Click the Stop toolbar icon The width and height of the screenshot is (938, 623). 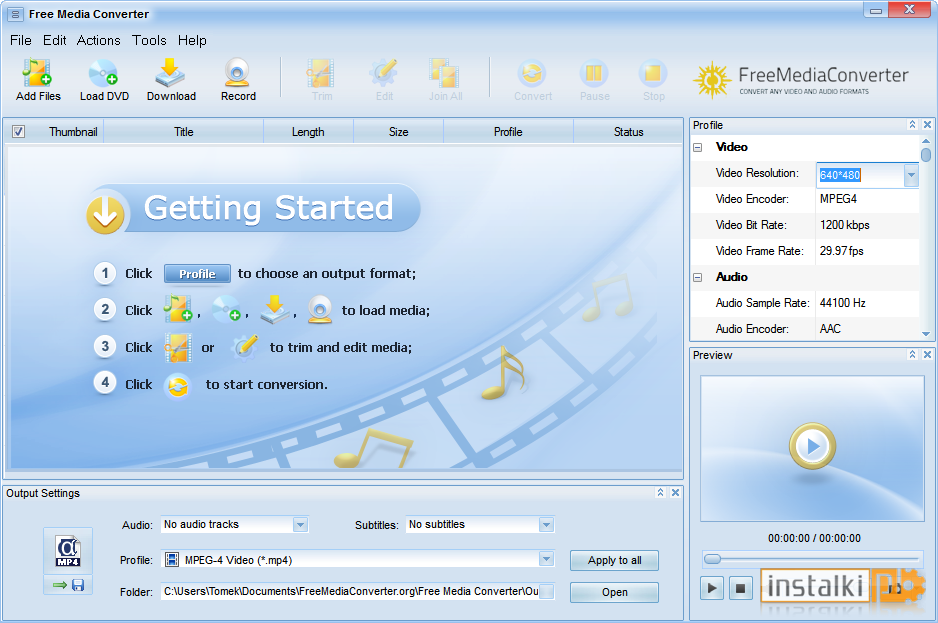(x=653, y=74)
